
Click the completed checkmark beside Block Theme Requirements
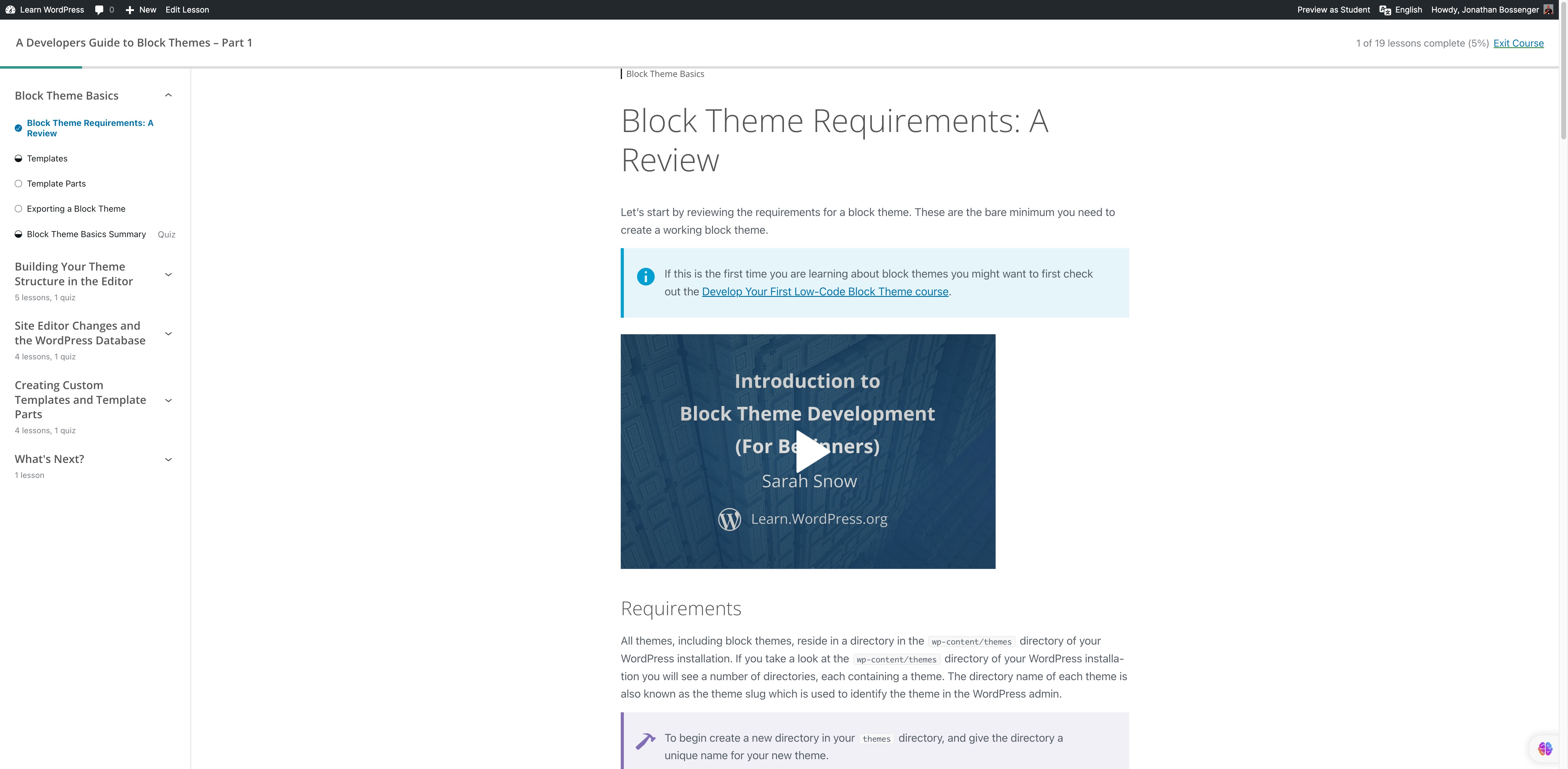click(x=18, y=128)
